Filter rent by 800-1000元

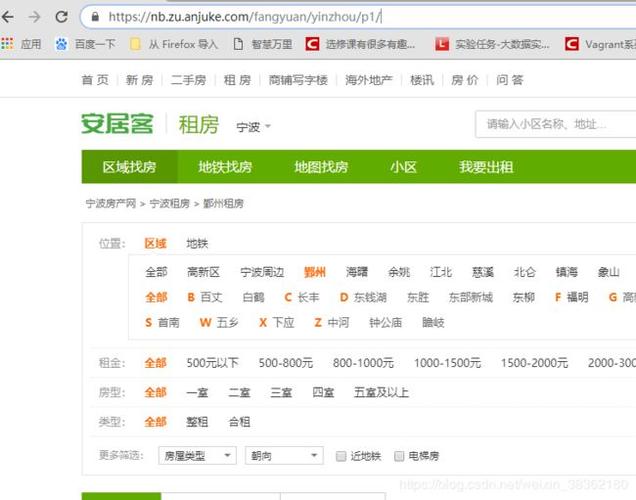[363, 363]
